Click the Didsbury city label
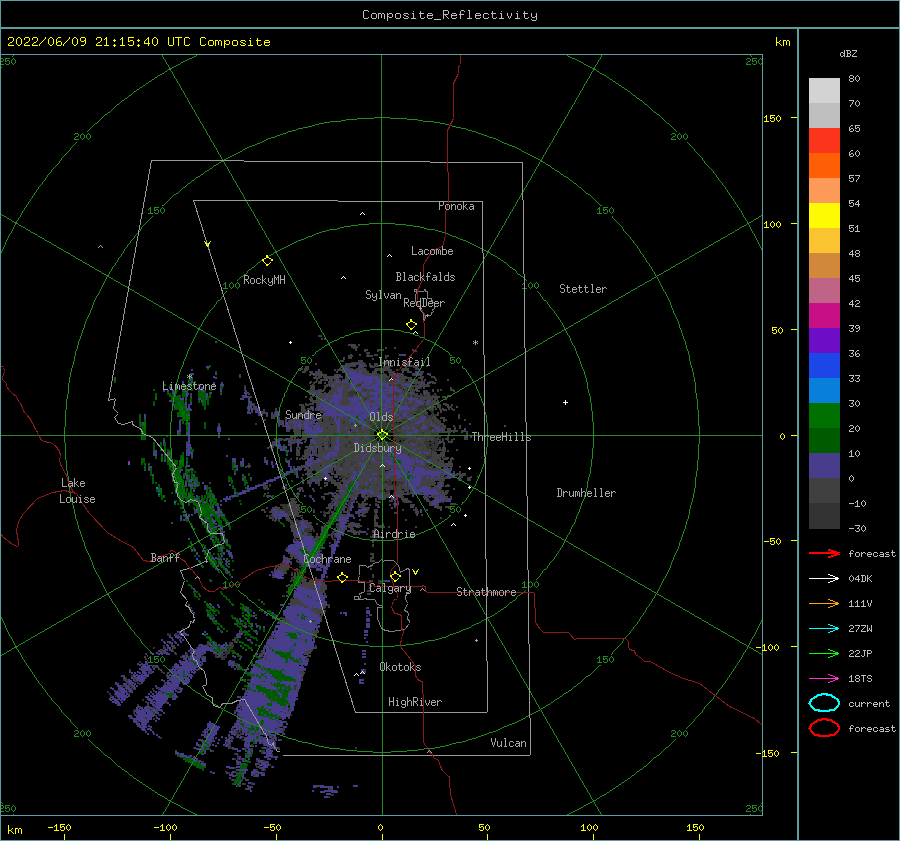Image resolution: width=900 pixels, height=841 pixels. [x=378, y=448]
